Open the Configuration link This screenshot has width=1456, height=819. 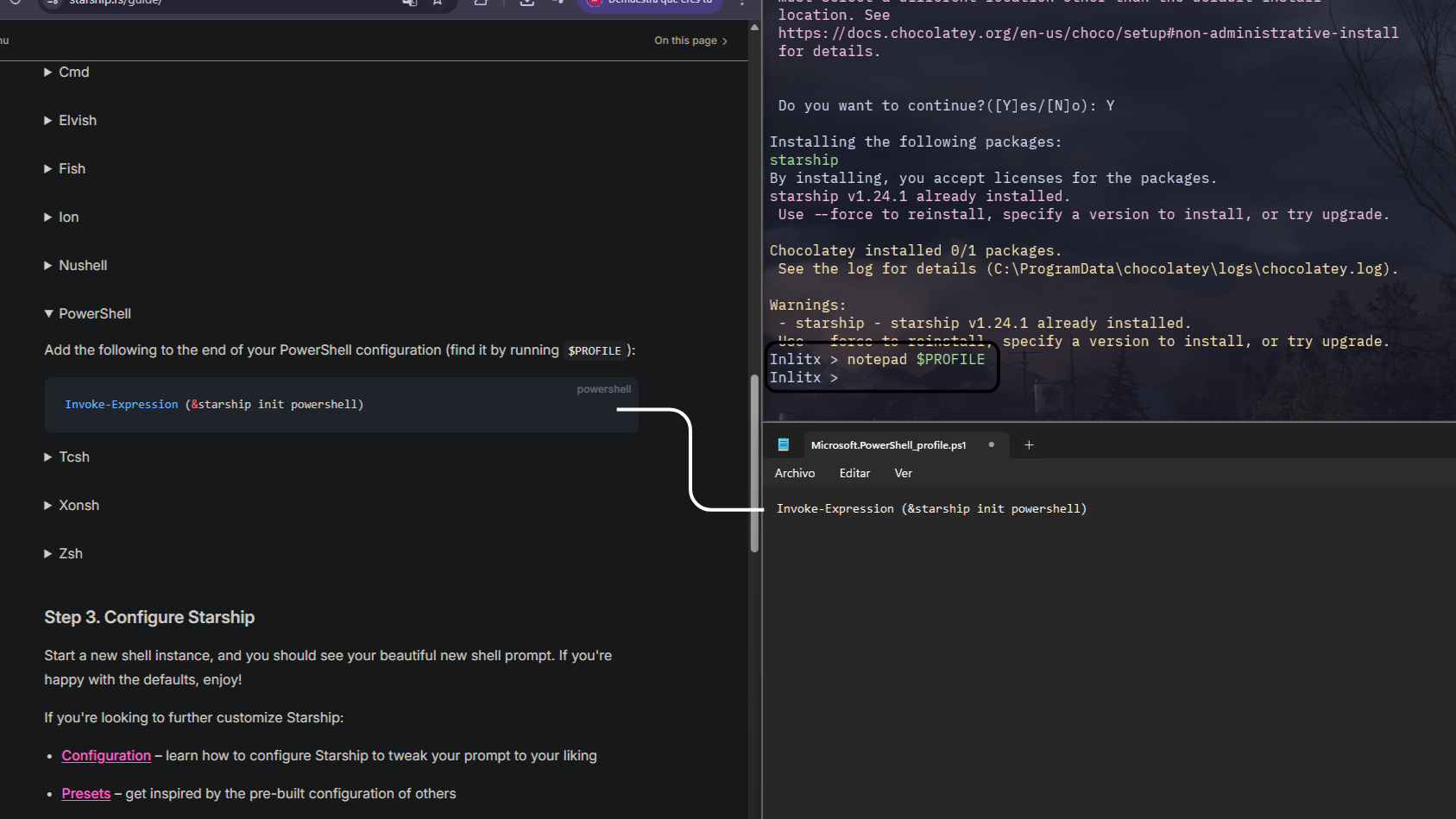click(105, 755)
